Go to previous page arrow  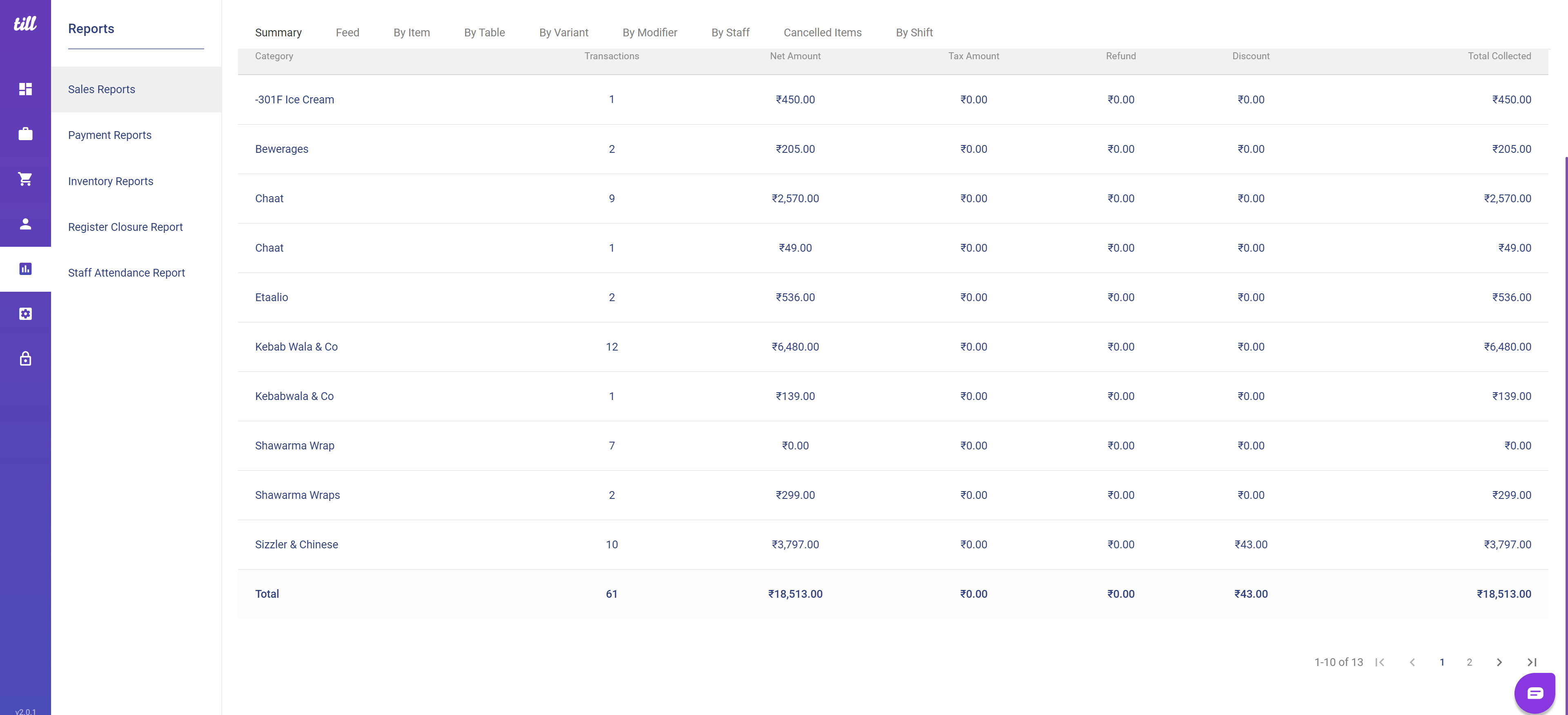click(1412, 662)
